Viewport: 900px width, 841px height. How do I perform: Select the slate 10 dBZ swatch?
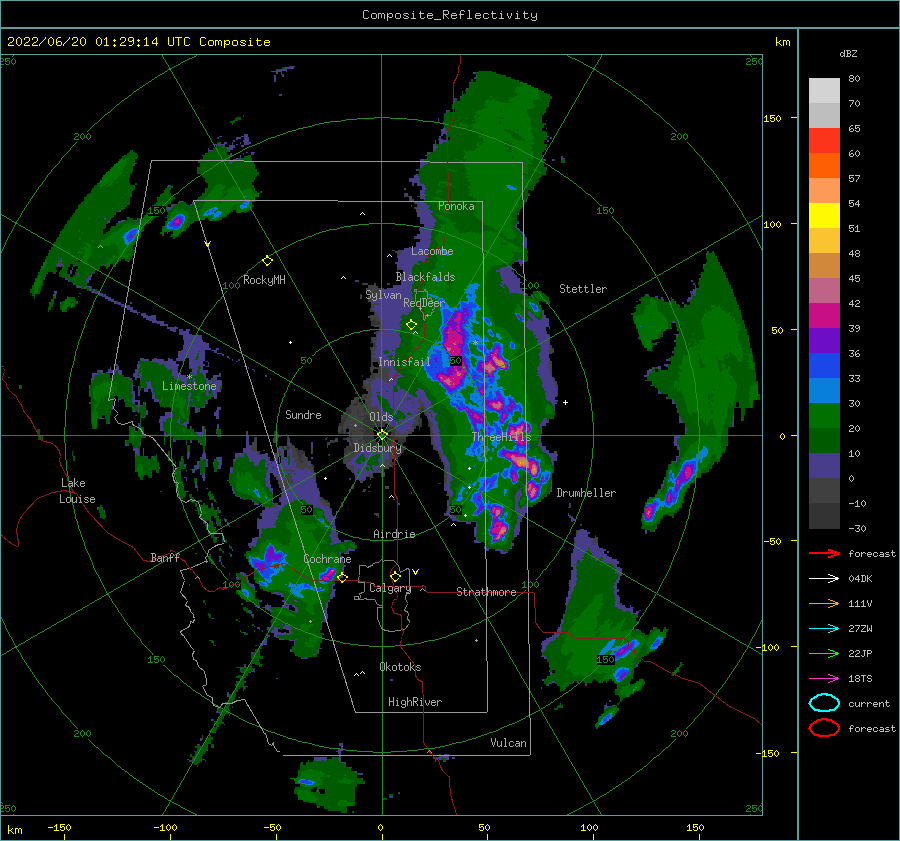(824, 466)
